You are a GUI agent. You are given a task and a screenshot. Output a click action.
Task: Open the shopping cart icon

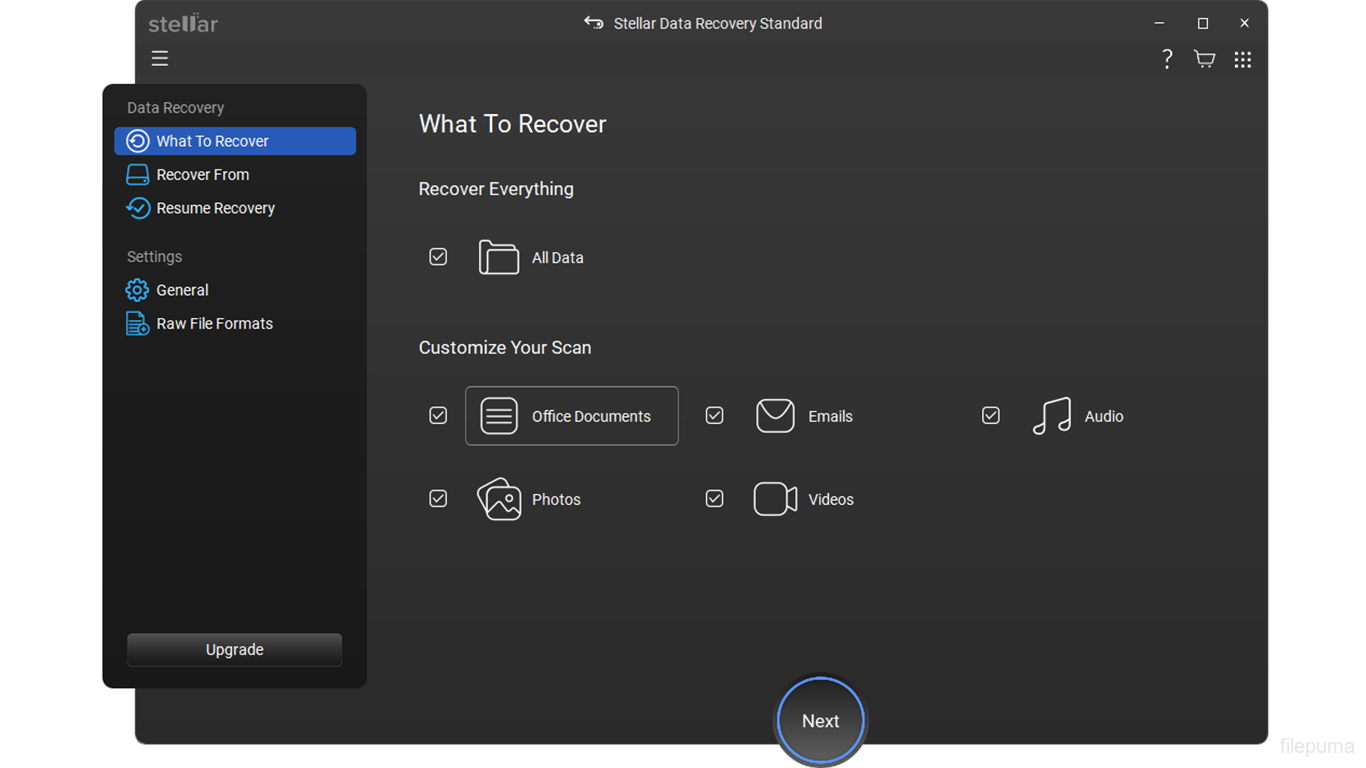click(1204, 59)
